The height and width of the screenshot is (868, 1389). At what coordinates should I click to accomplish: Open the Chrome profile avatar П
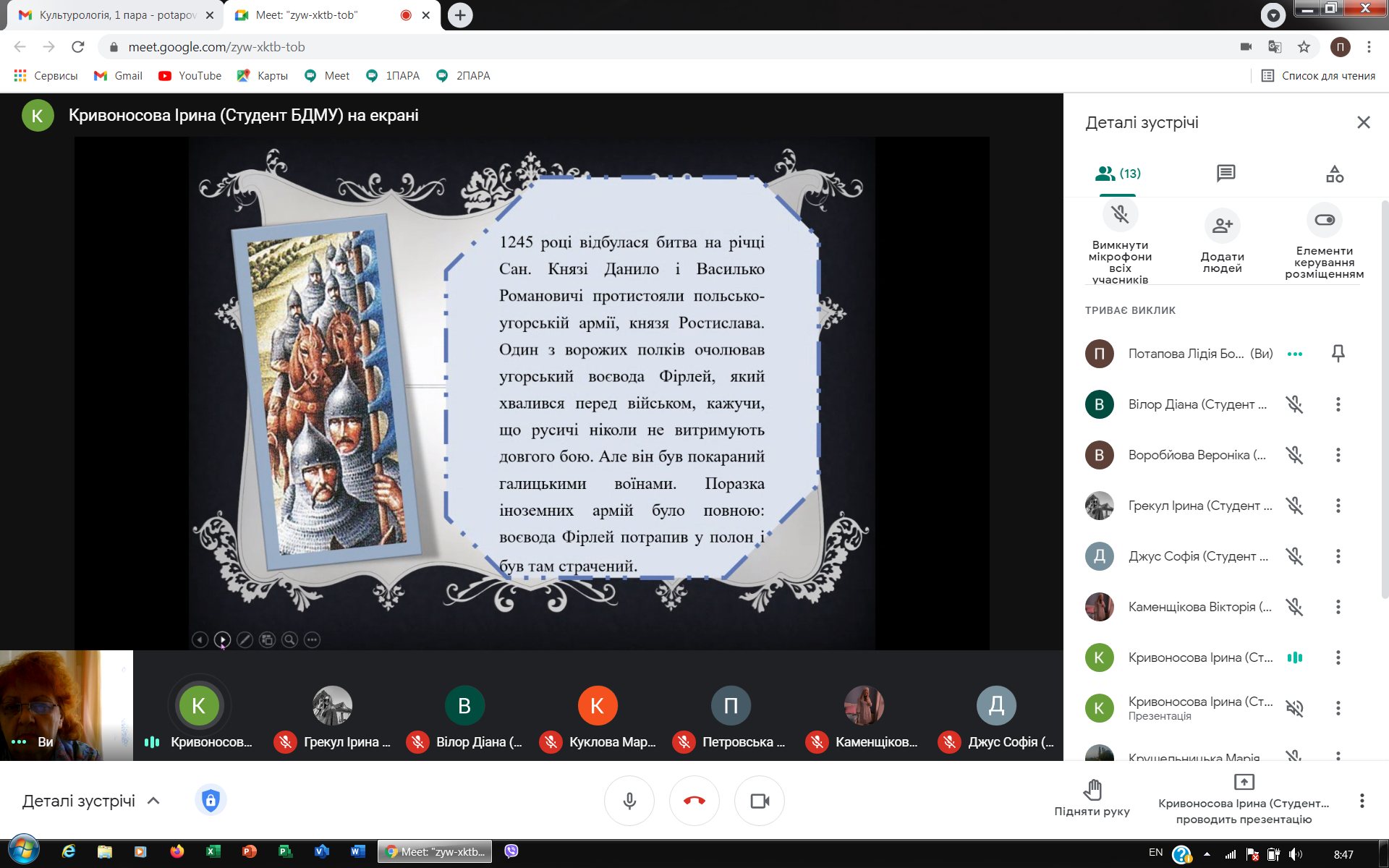[x=1340, y=47]
